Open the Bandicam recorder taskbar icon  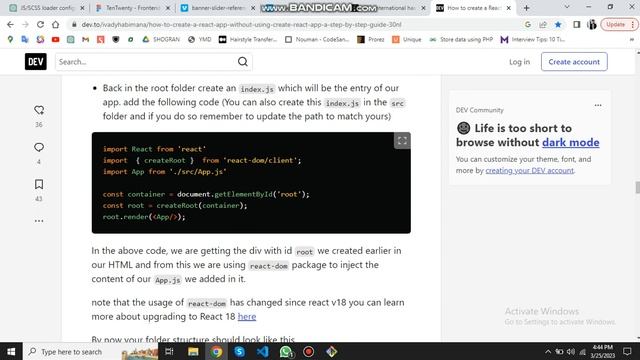pos(309,351)
